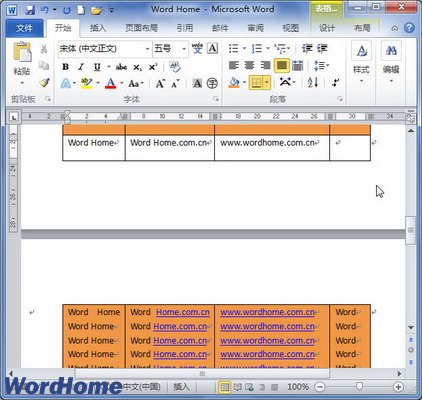Image resolution: width=422 pixels, height=400 pixels.
Task: Toggle Print Layout view in status bar
Action: pos(225,387)
